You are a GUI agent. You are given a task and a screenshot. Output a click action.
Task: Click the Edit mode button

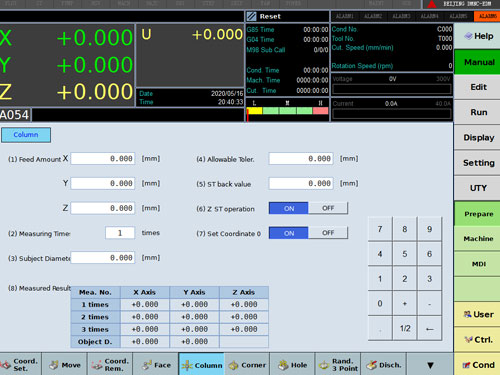pos(478,87)
